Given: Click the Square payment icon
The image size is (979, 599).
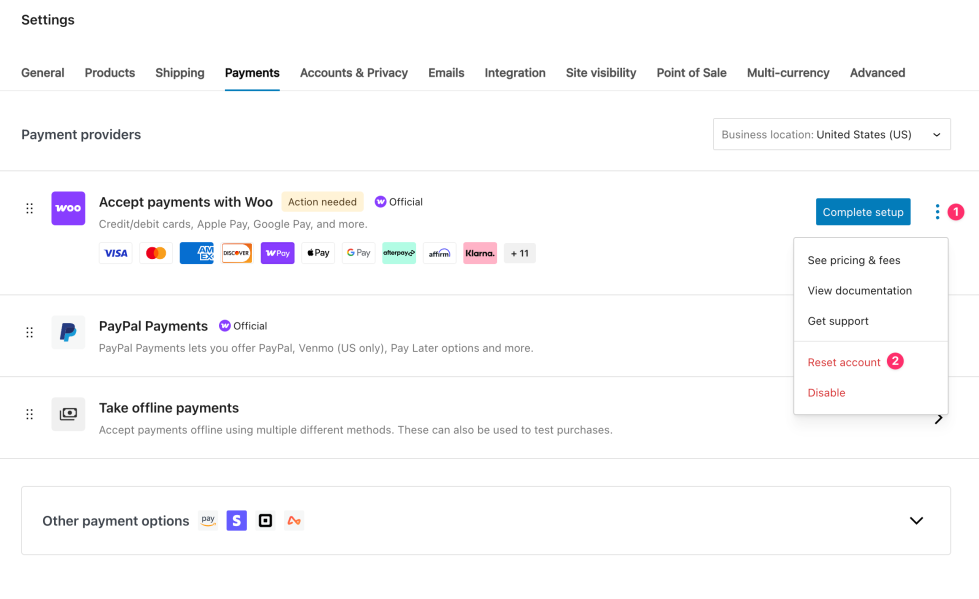Looking at the screenshot, I should pyautogui.click(x=264, y=520).
